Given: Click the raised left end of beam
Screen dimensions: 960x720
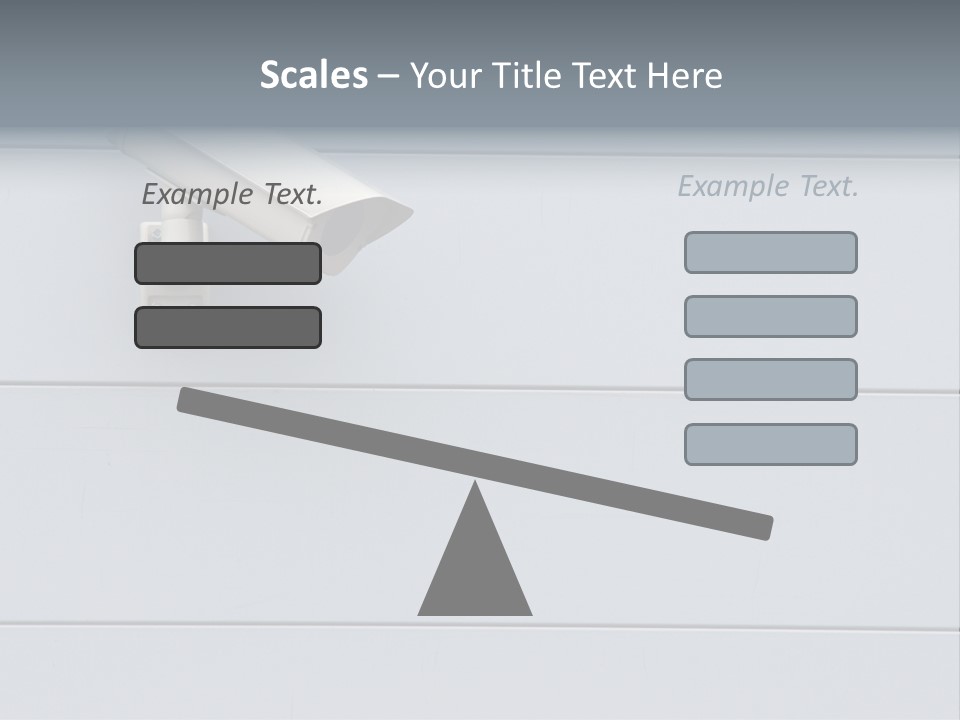Looking at the screenshot, I should coord(190,400).
